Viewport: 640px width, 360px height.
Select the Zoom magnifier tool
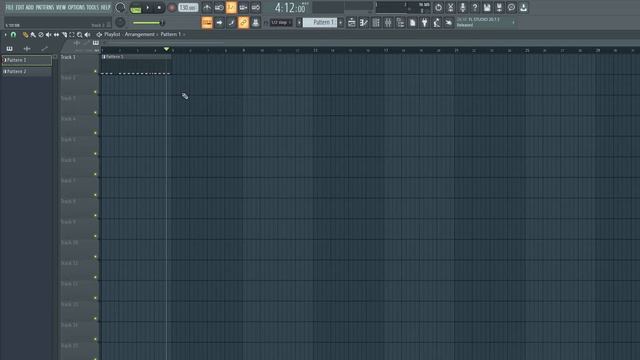[x=80, y=35]
